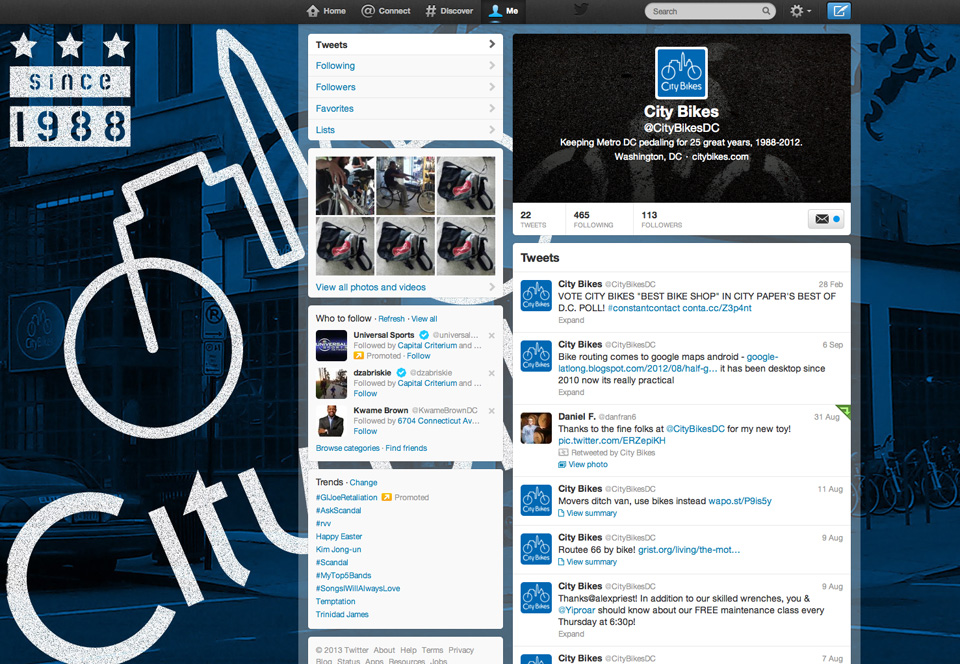Open the Happy Easter trend

(x=339, y=537)
